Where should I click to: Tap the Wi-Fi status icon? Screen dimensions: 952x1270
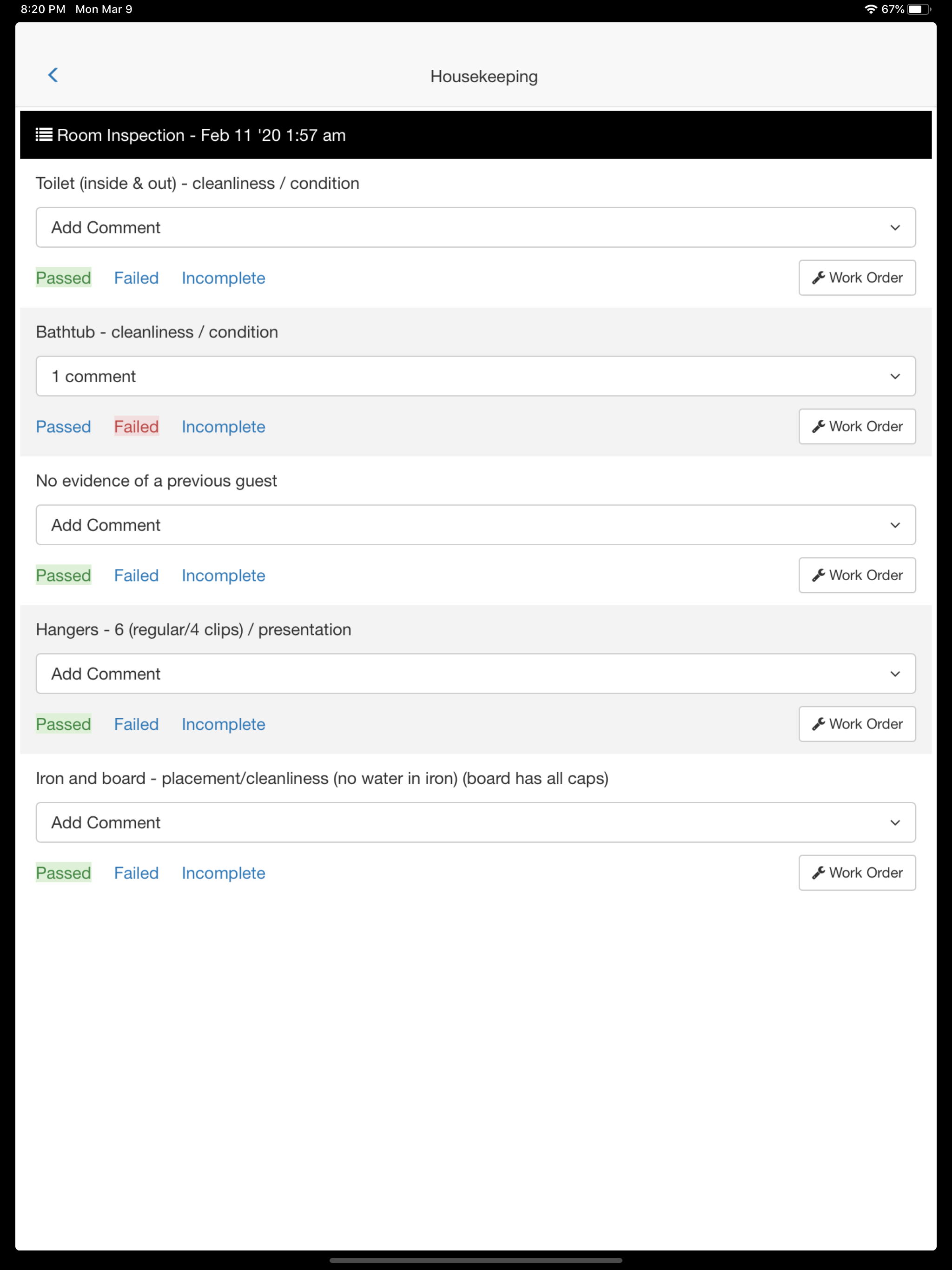point(871,9)
